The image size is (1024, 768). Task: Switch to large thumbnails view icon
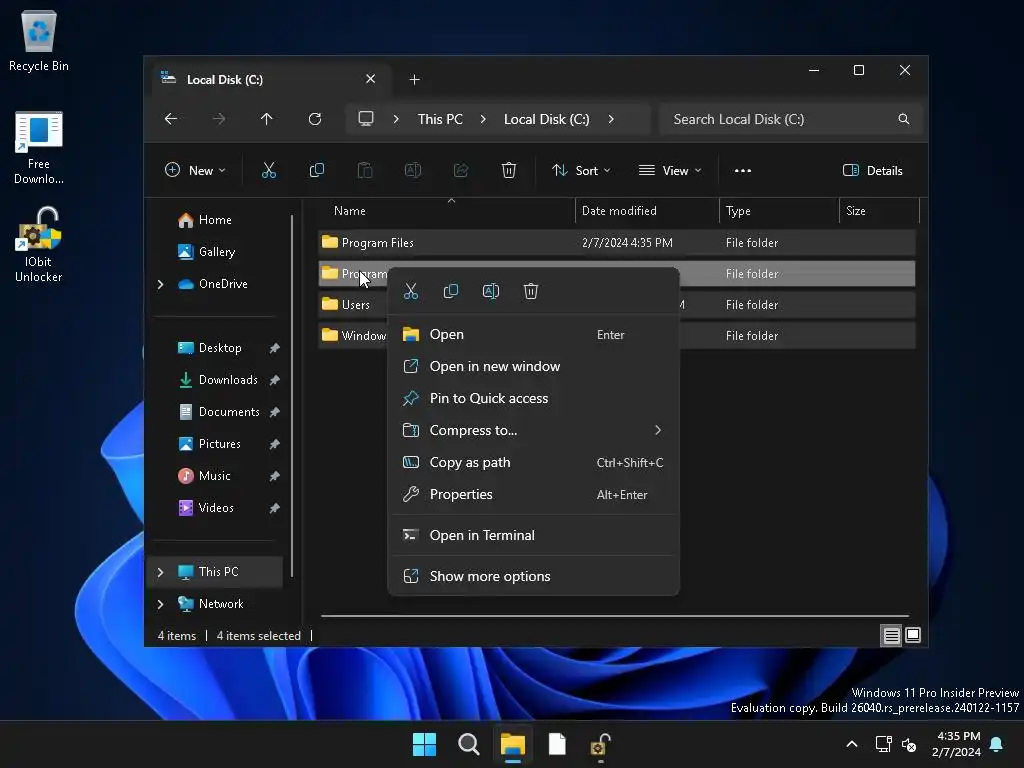pyautogui.click(x=913, y=635)
